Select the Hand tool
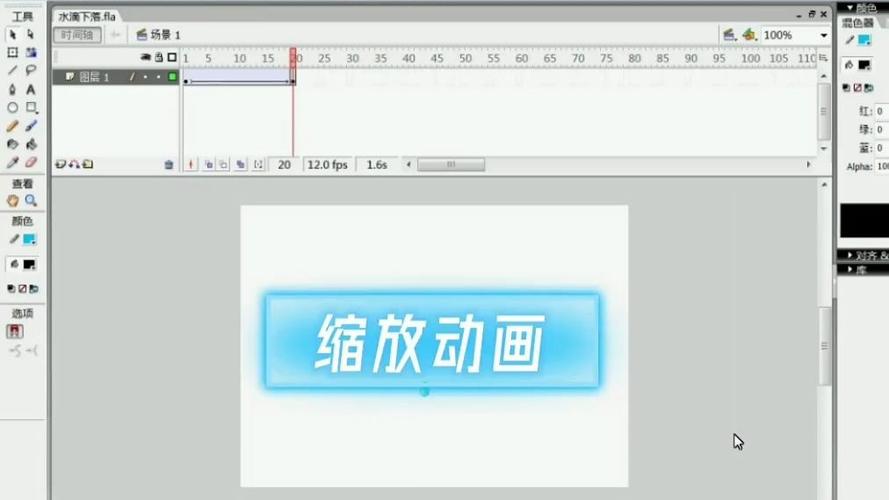889x500 pixels. coord(12,201)
